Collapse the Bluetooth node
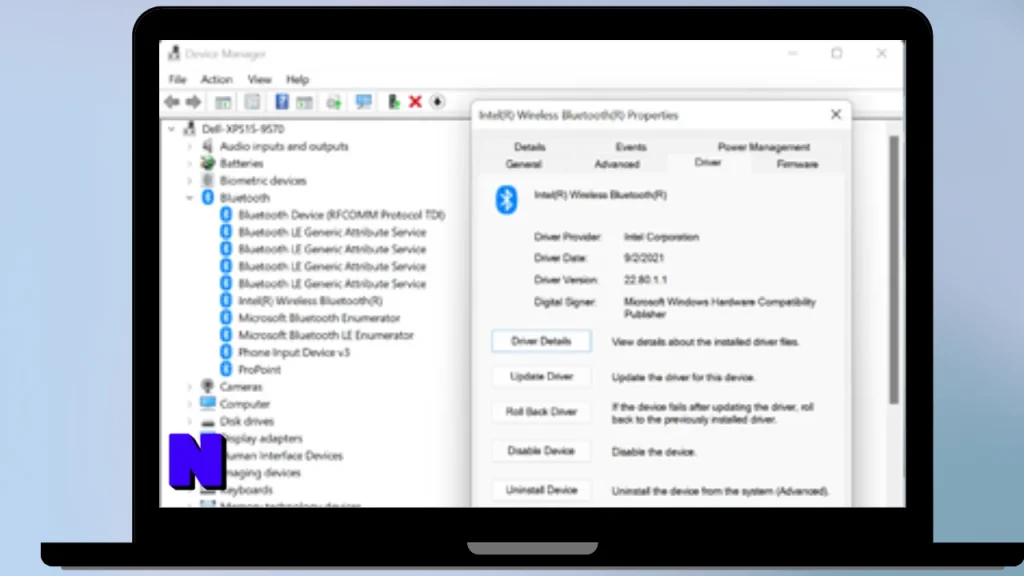 click(x=190, y=198)
